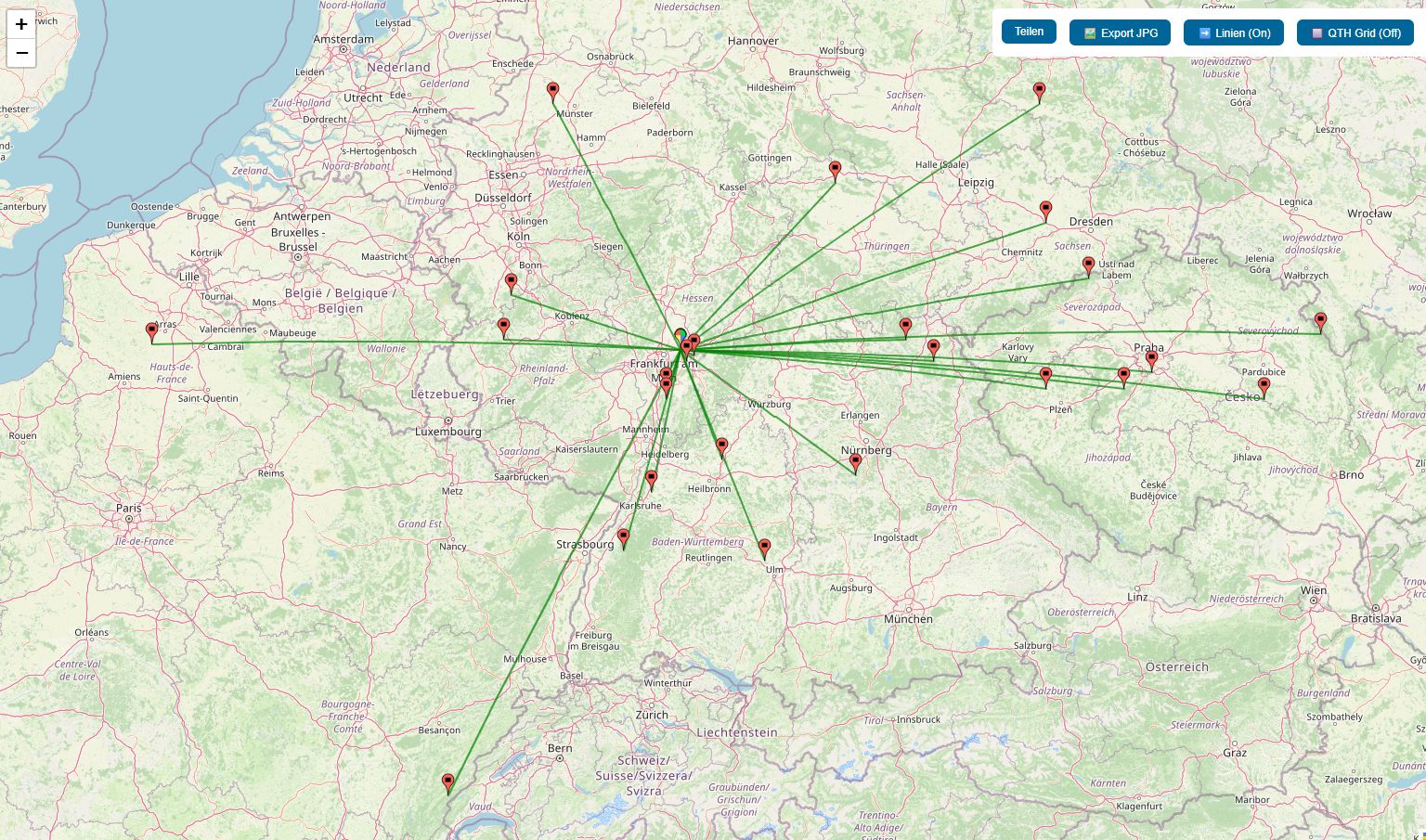The width and height of the screenshot is (1426, 840).
Task: Click the easternmost marker near Severovýchod
Action: pyautogui.click(x=1320, y=321)
